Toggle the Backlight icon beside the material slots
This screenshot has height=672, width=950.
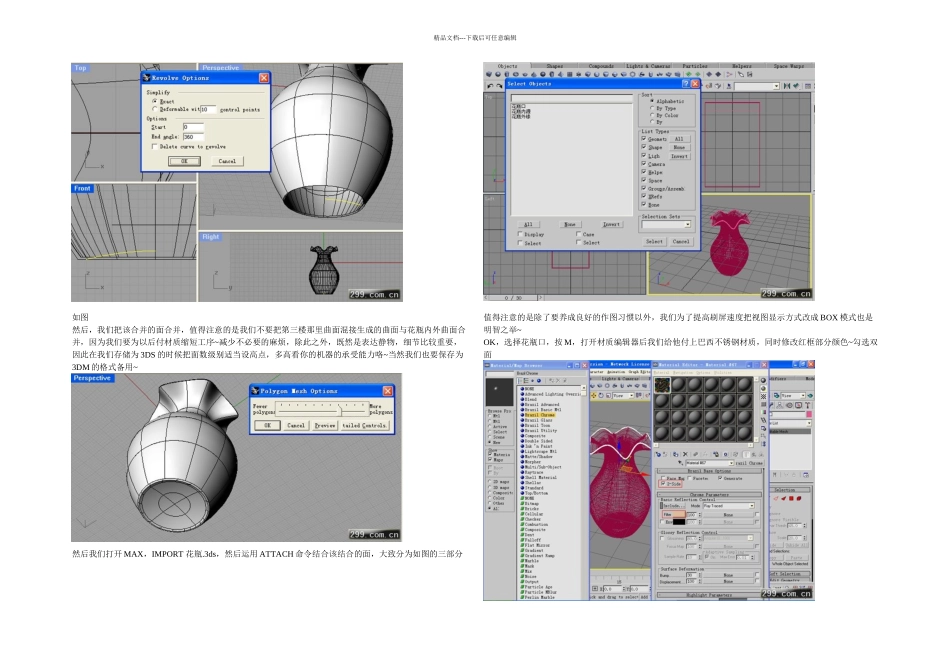click(763, 388)
